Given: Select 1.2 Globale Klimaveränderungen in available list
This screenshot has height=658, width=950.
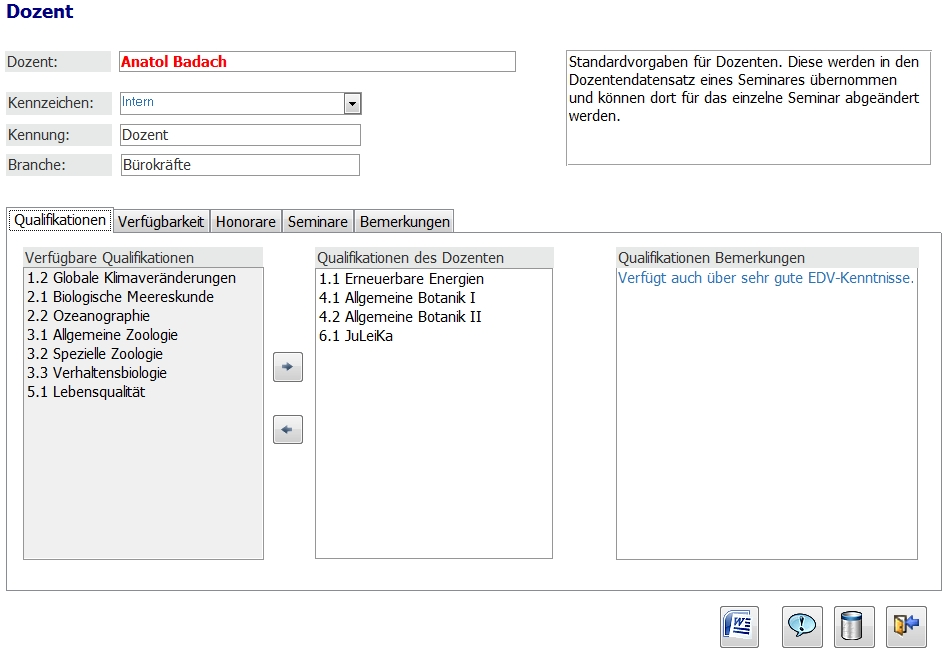Looking at the screenshot, I should (131, 278).
